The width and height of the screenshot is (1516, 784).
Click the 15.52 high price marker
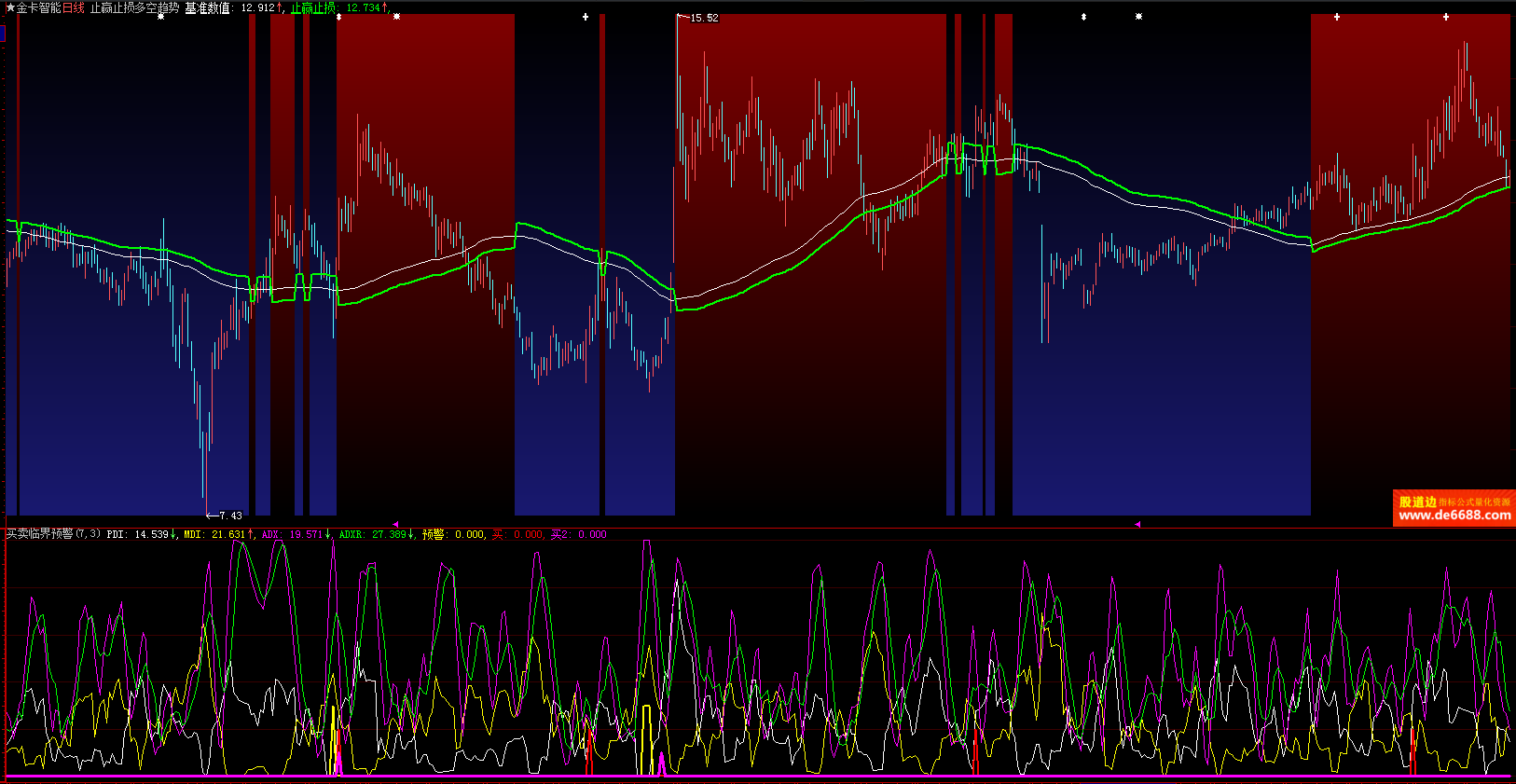coord(704,18)
